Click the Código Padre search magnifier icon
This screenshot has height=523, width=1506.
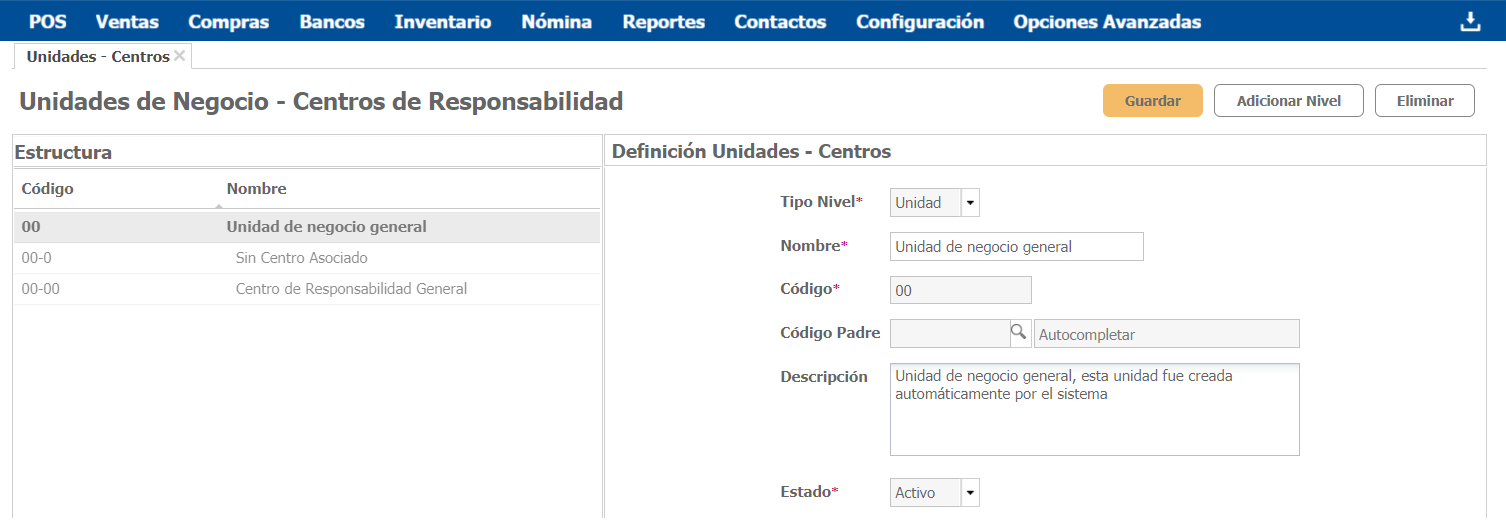(1018, 333)
